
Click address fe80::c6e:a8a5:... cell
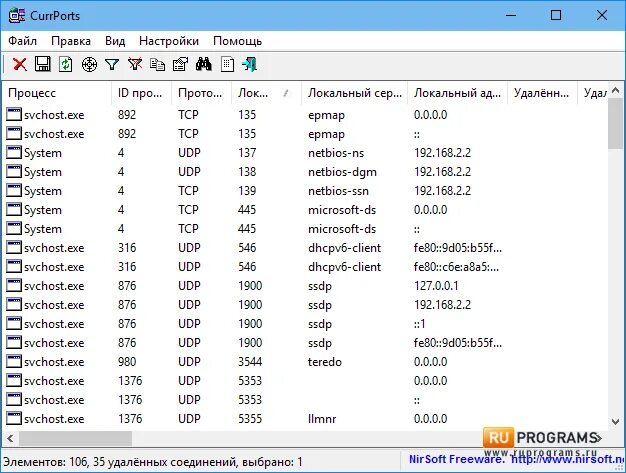tap(456, 267)
